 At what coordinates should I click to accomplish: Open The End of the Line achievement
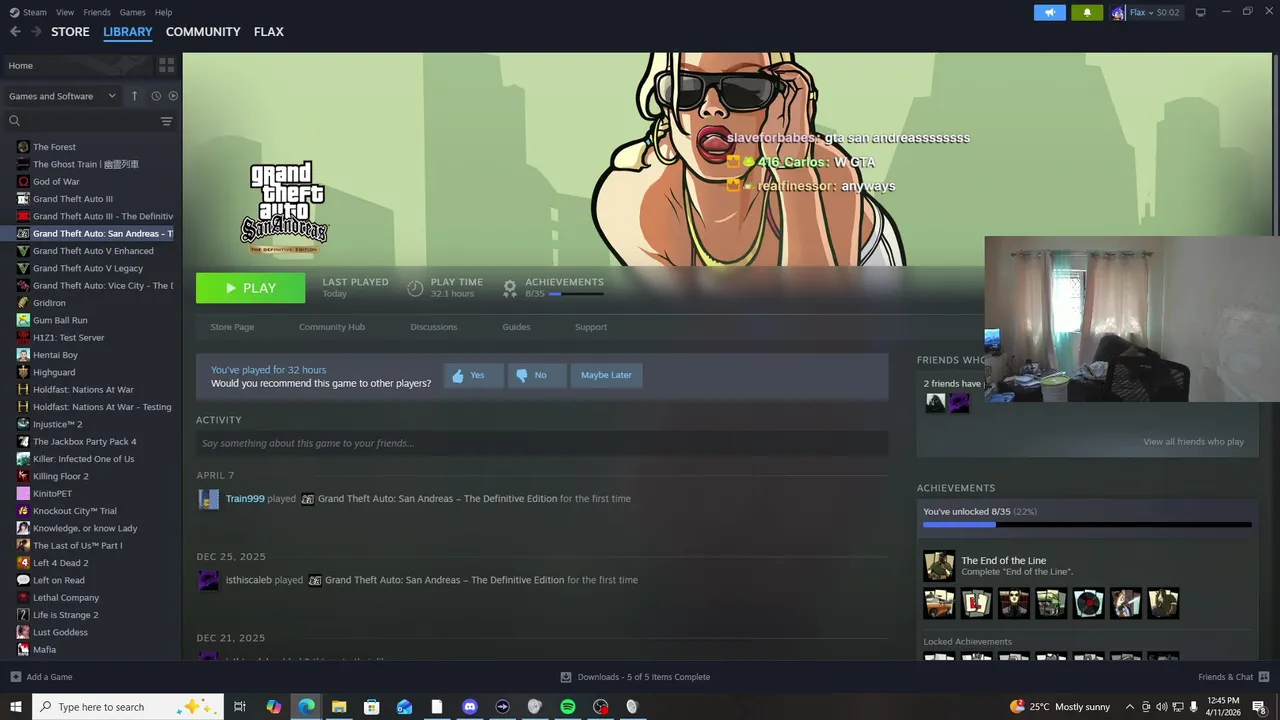pos(1004,561)
